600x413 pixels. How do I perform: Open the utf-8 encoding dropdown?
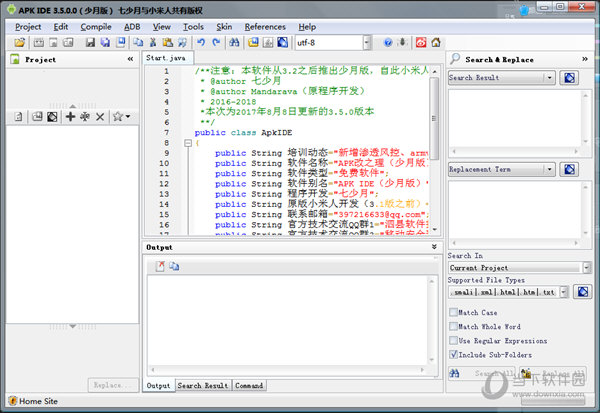[367, 42]
